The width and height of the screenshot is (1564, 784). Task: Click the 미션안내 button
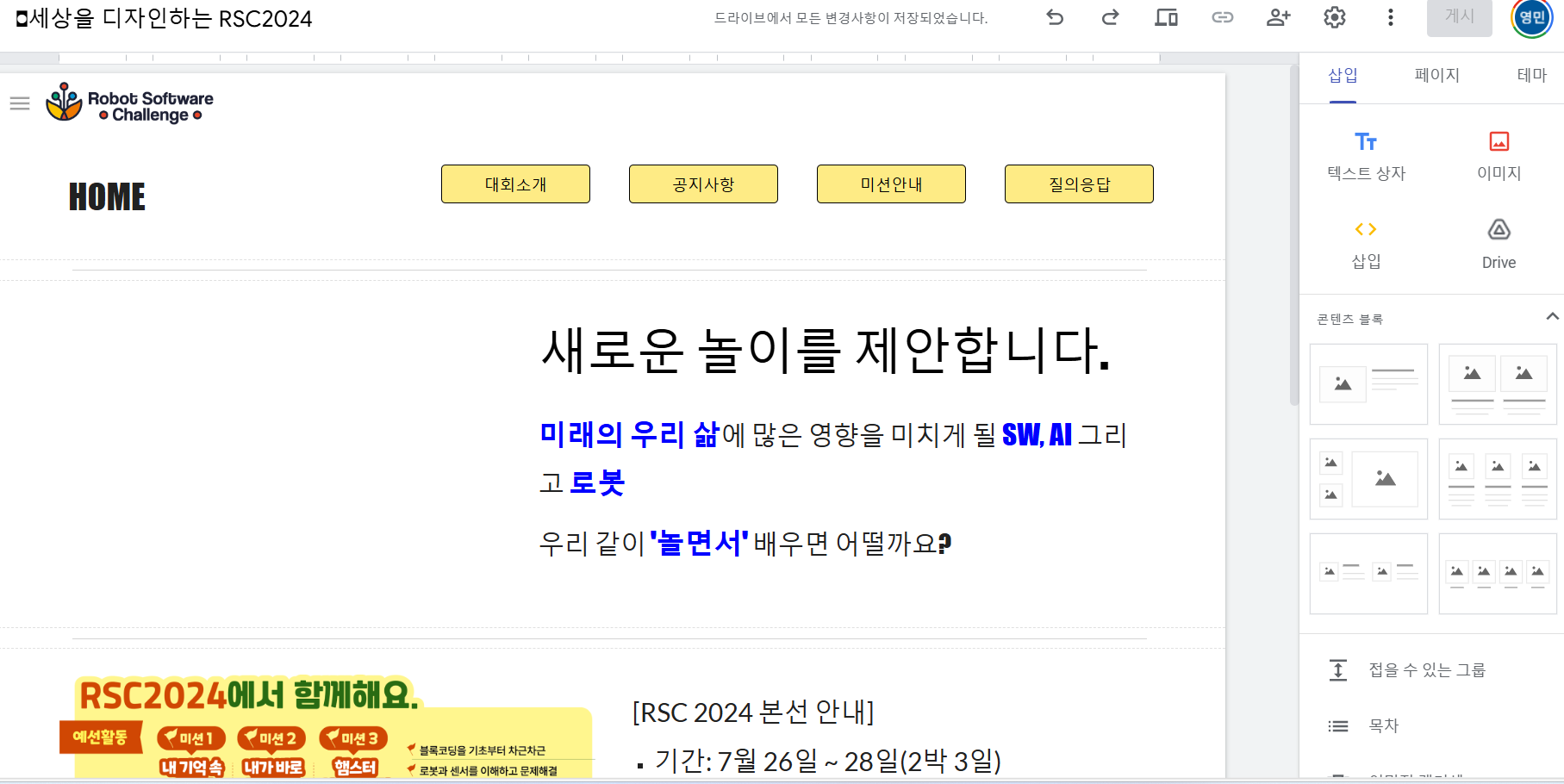coord(891,184)
